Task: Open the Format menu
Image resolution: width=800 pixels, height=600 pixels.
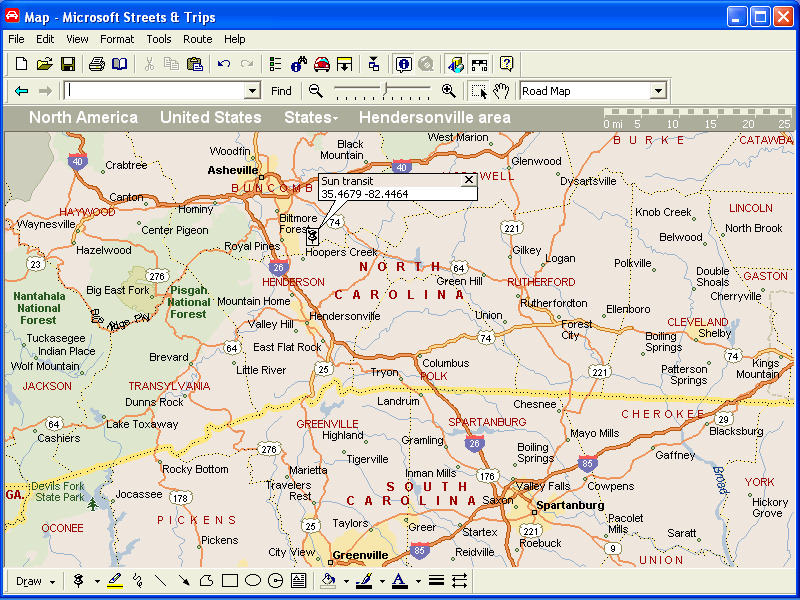Action: pos(117,39)
